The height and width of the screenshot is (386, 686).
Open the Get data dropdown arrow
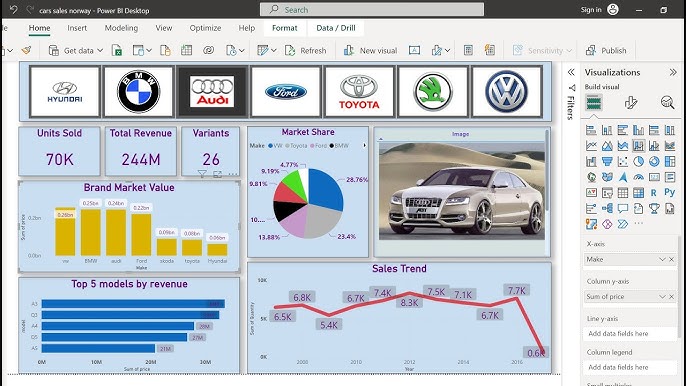click(100, 51)
